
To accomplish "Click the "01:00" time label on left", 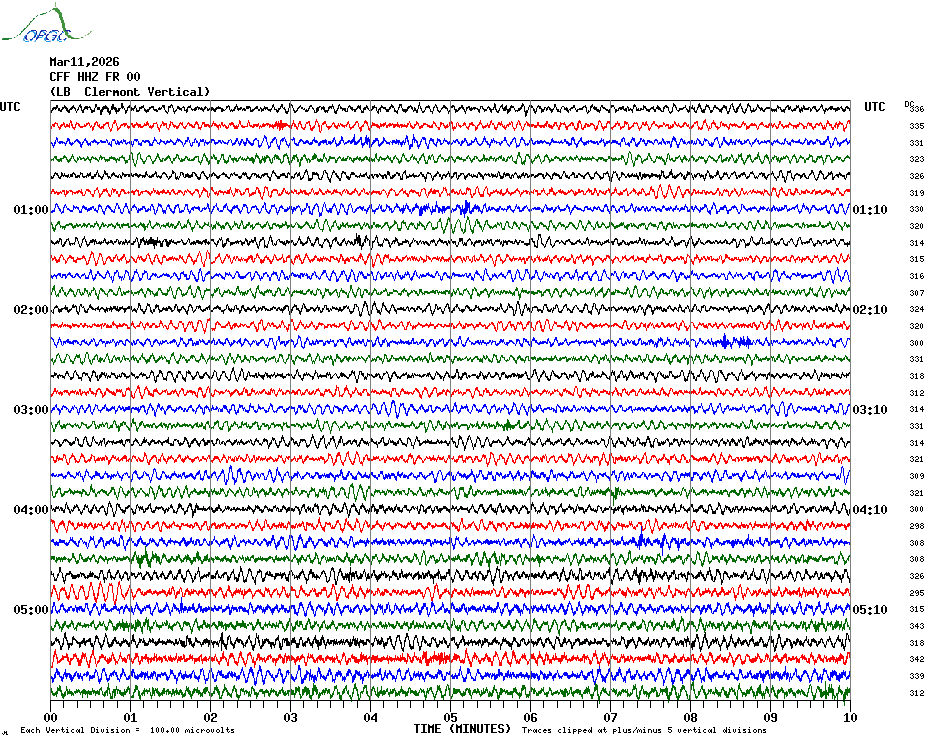I will point(31,210).
